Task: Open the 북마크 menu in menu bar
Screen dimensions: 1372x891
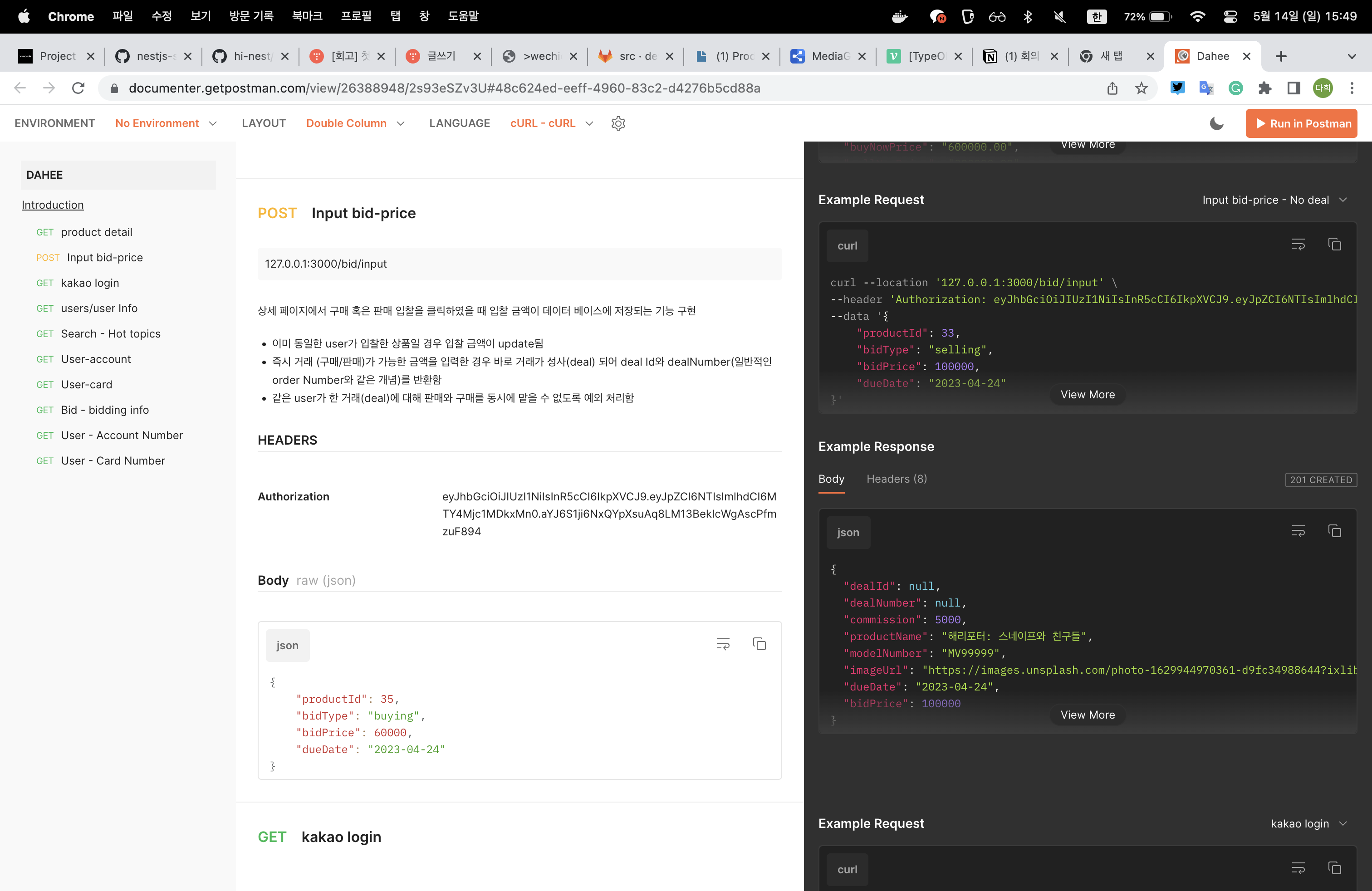Action: [307, 16]
